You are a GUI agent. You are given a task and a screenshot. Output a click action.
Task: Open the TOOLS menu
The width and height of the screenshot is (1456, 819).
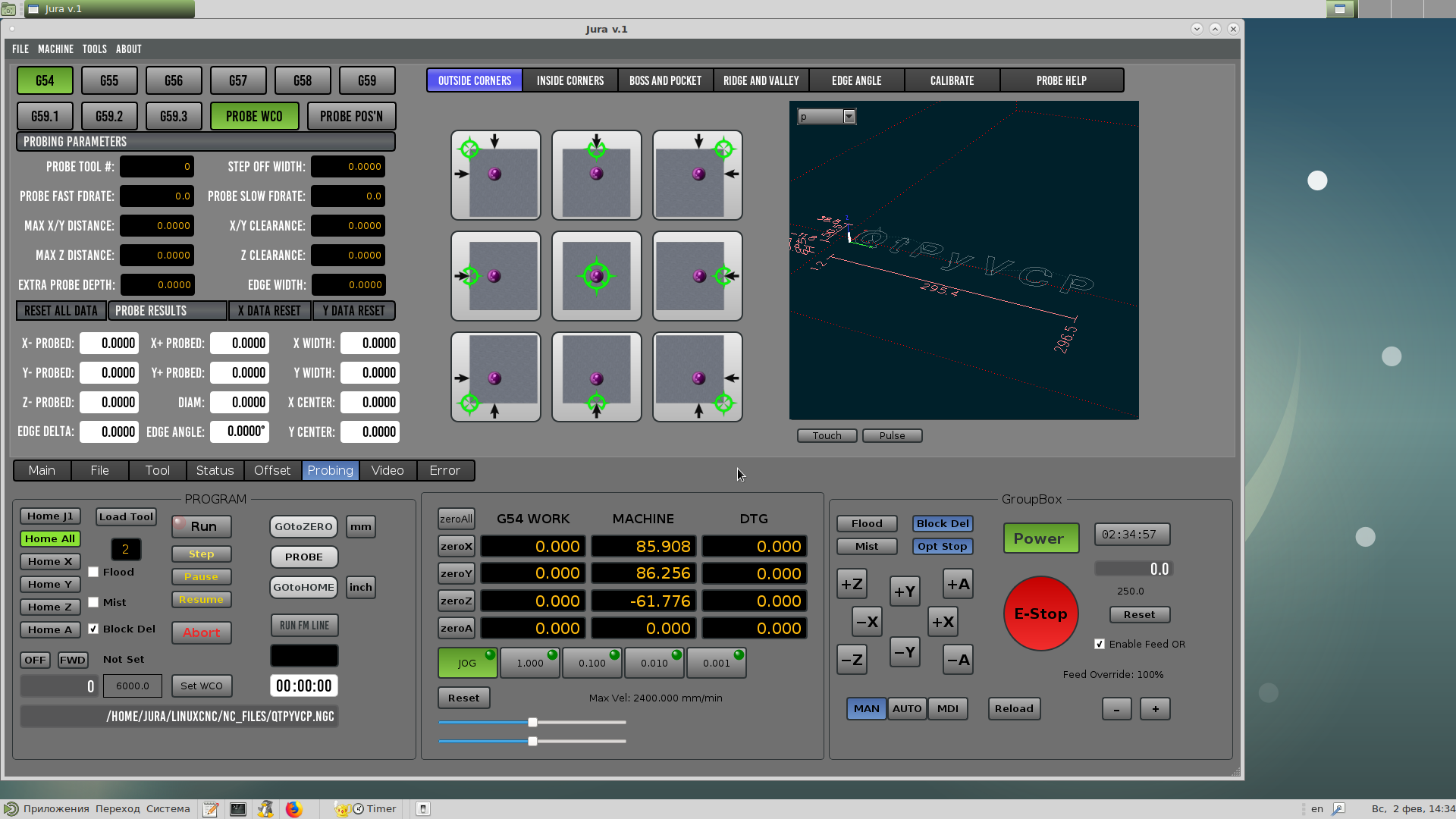[x=95, y=49]
